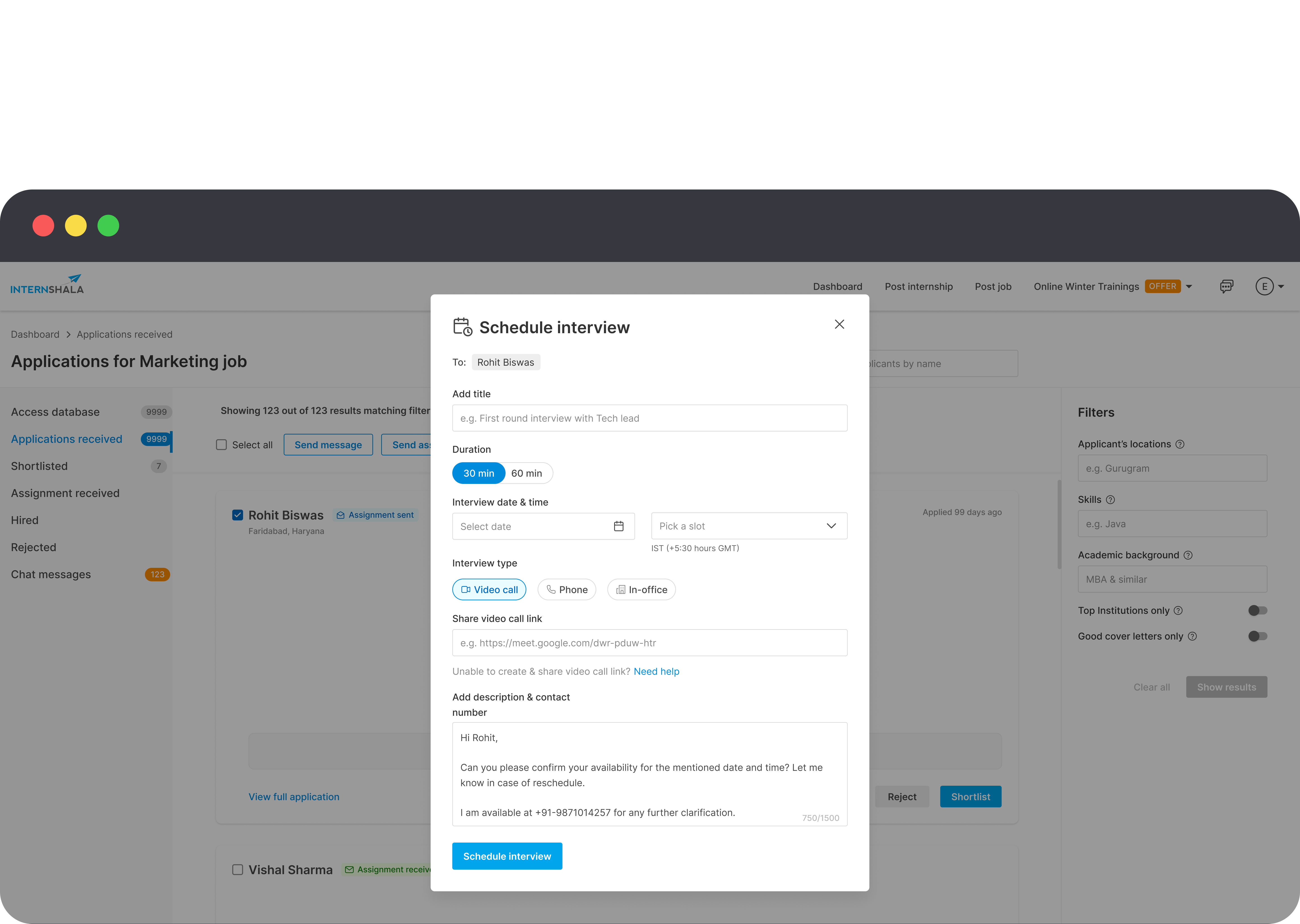Click the Internshala logo
The image size is (1300, 924).
coord(47,284)
